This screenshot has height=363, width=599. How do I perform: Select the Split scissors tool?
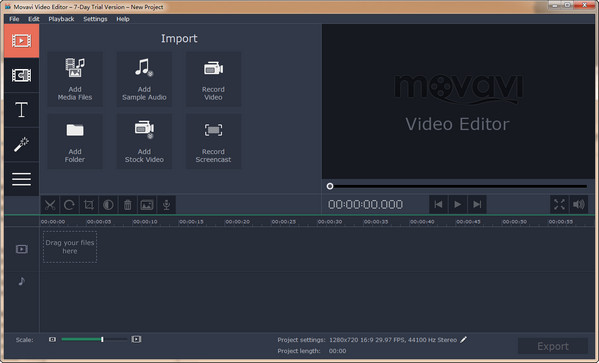[x=50, y=205]
